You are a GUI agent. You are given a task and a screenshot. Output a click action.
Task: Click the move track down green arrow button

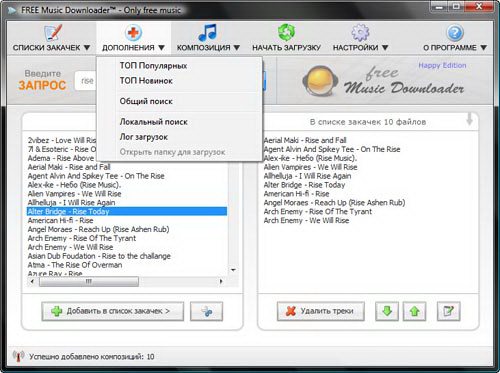387,311
